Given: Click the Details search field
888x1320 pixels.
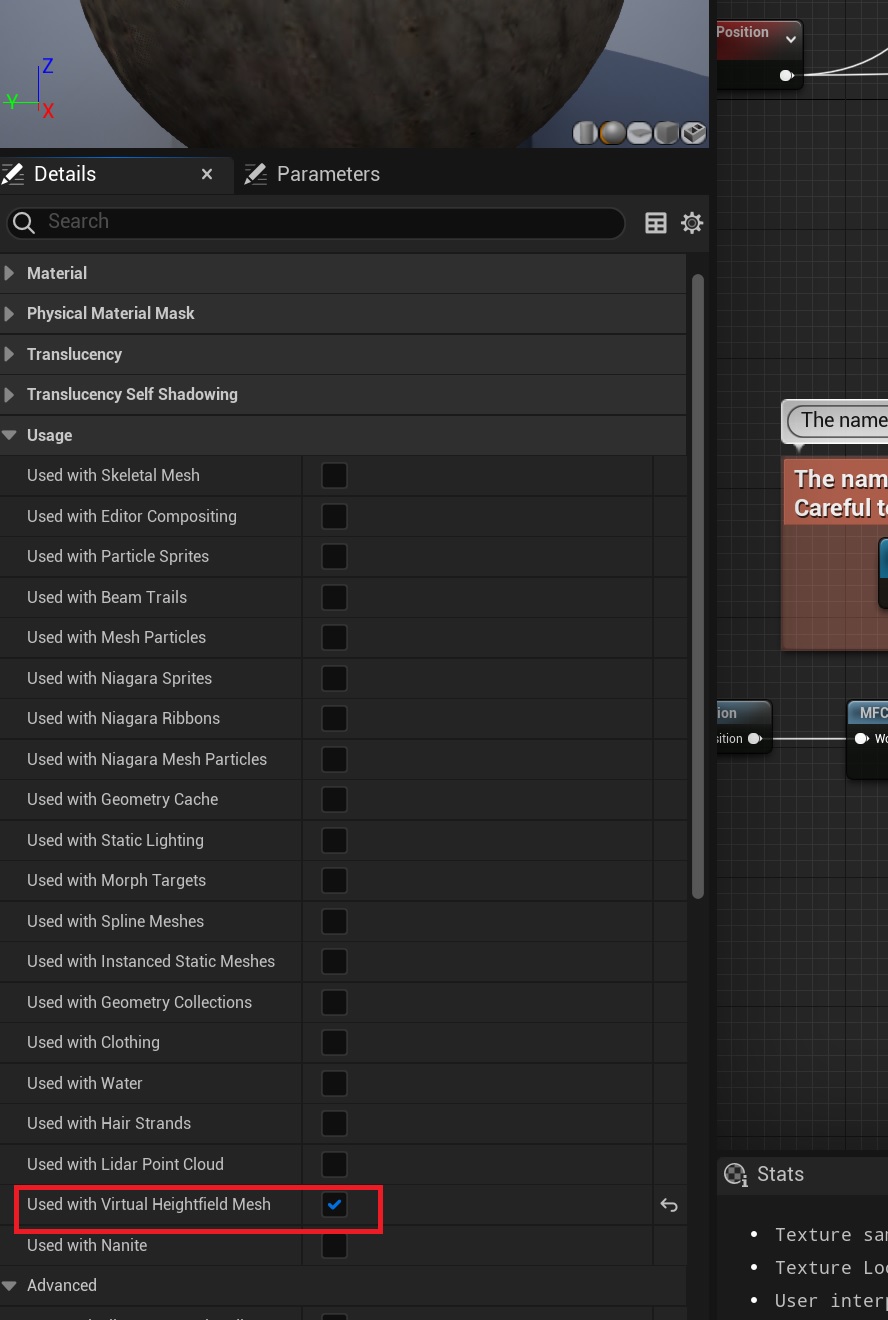Looking at the screenshot, I should click(x=320, y=222).
